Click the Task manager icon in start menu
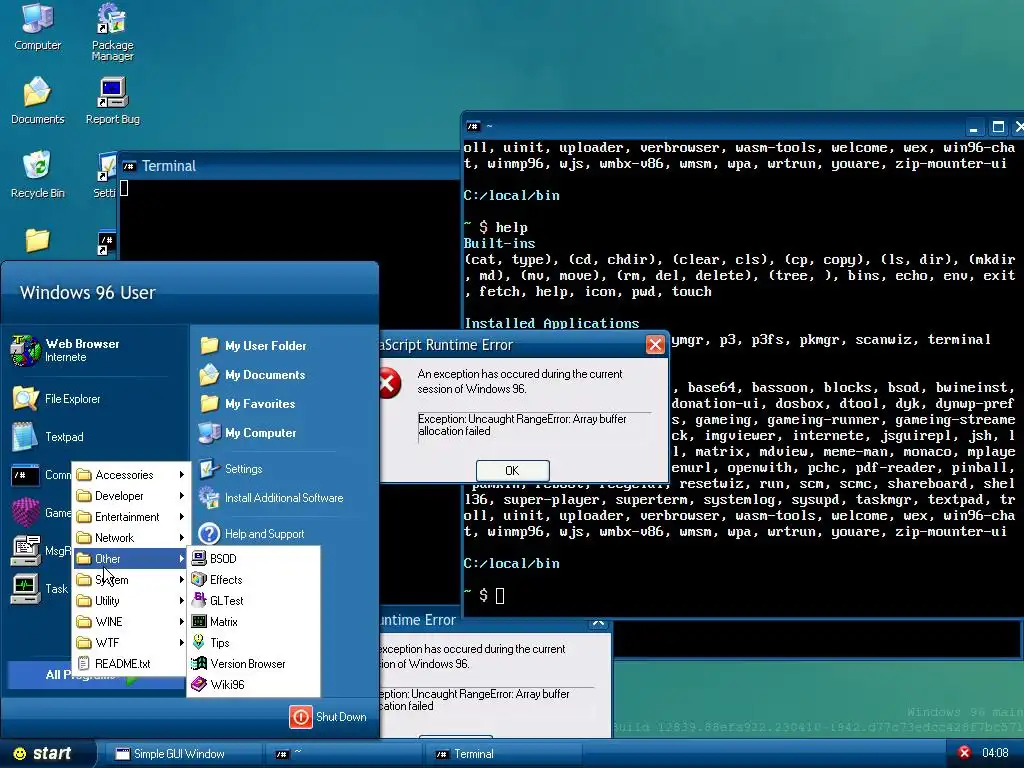This screenshot has height=768, width=1024. pos(25,588)
